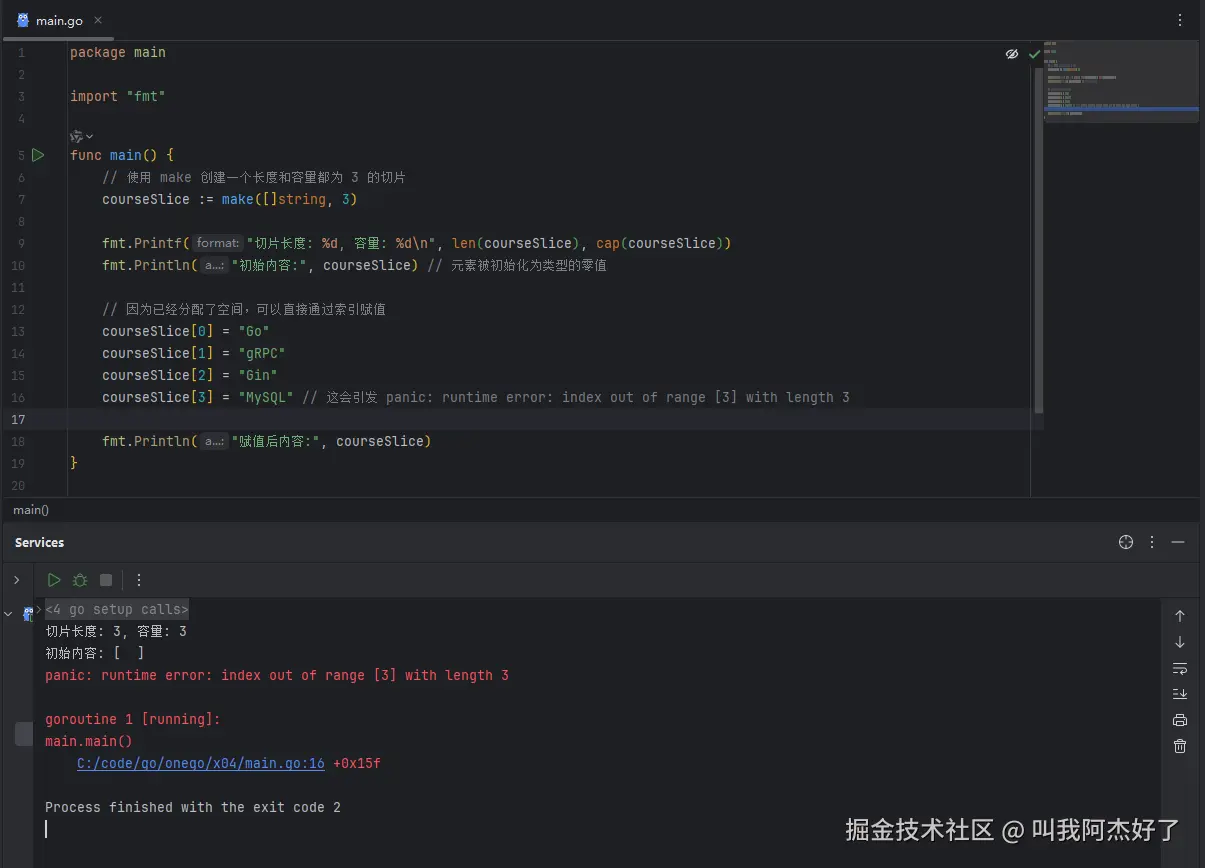Click the green run gutter icon beside func main
Screen dimensions: 1205x868
click(38, 155)
